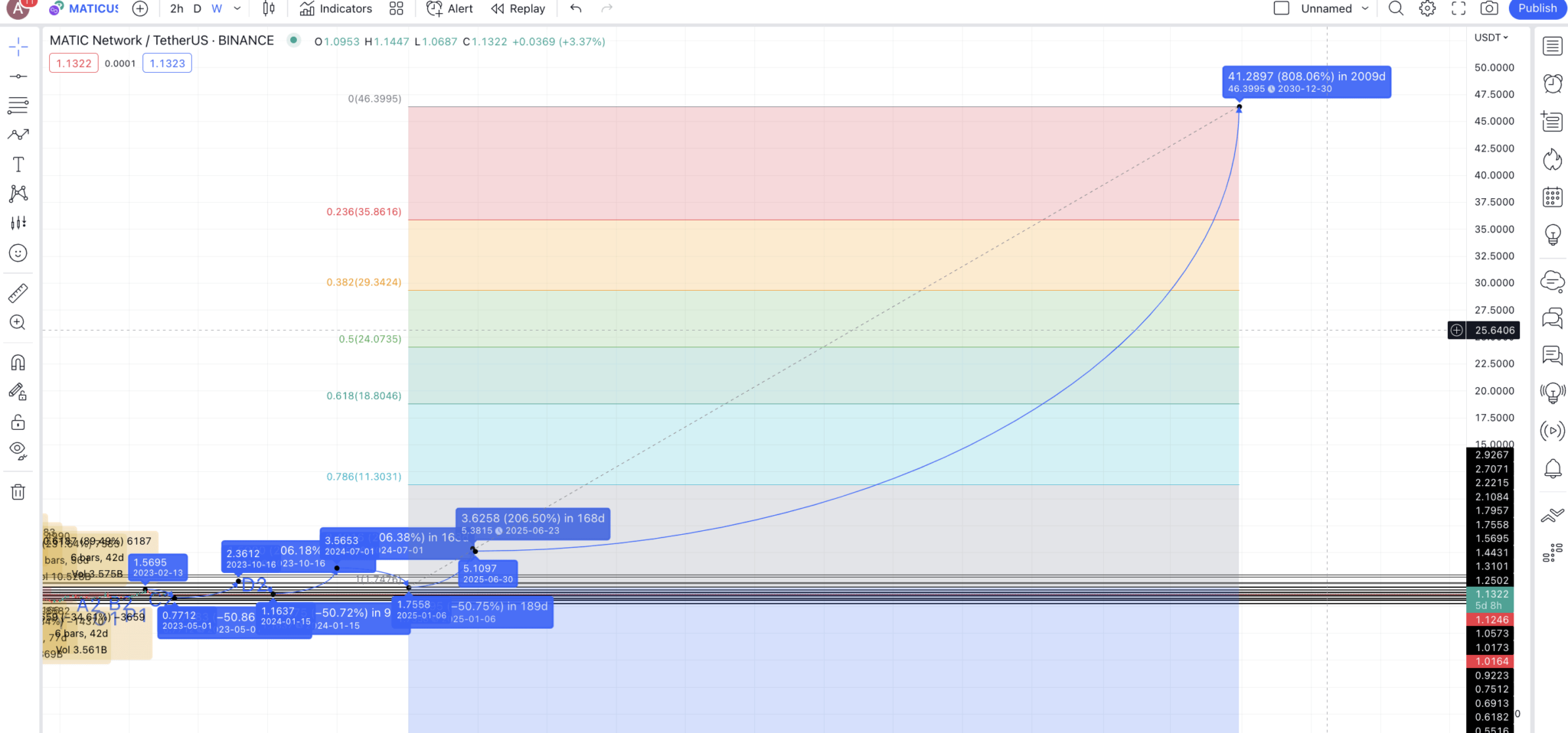The width and height of the screenshot is (1568, 733).
Task: Open chart settings gear
Action: point(1427,8)
